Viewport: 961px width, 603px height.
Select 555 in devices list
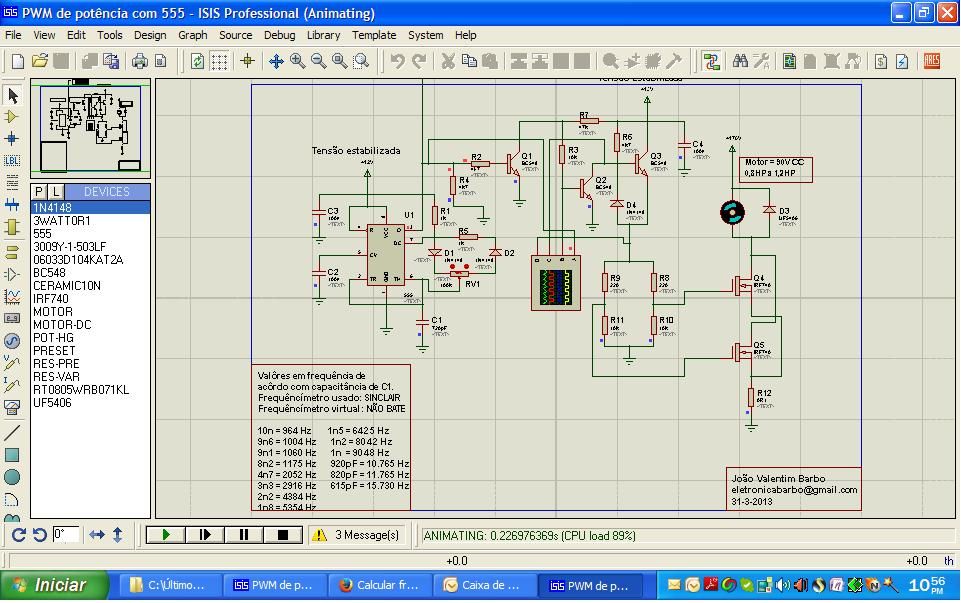point(90,233)
